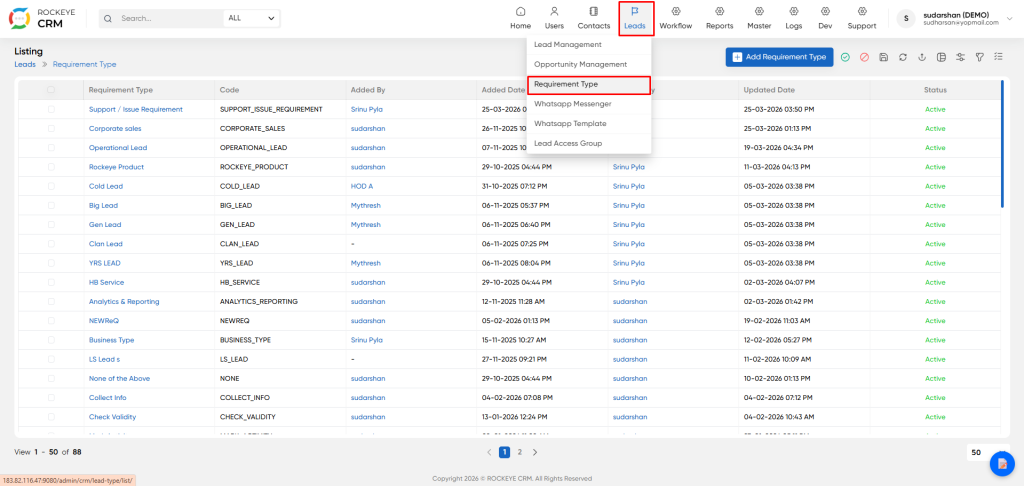Viewport: 1024px width, 486px height.
Task: Click the COLD_LEAD code cell
Action: [240, 186]
